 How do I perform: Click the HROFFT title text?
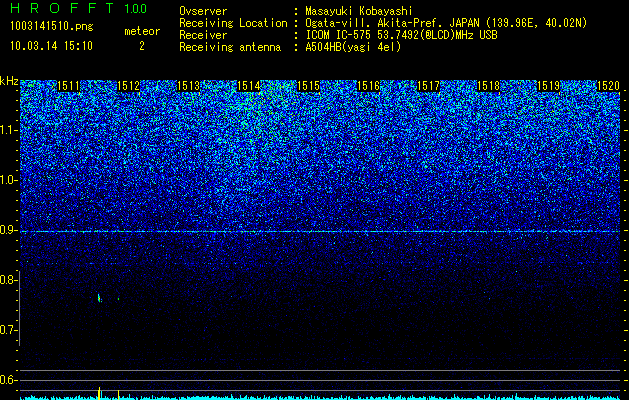coord(62,8)
